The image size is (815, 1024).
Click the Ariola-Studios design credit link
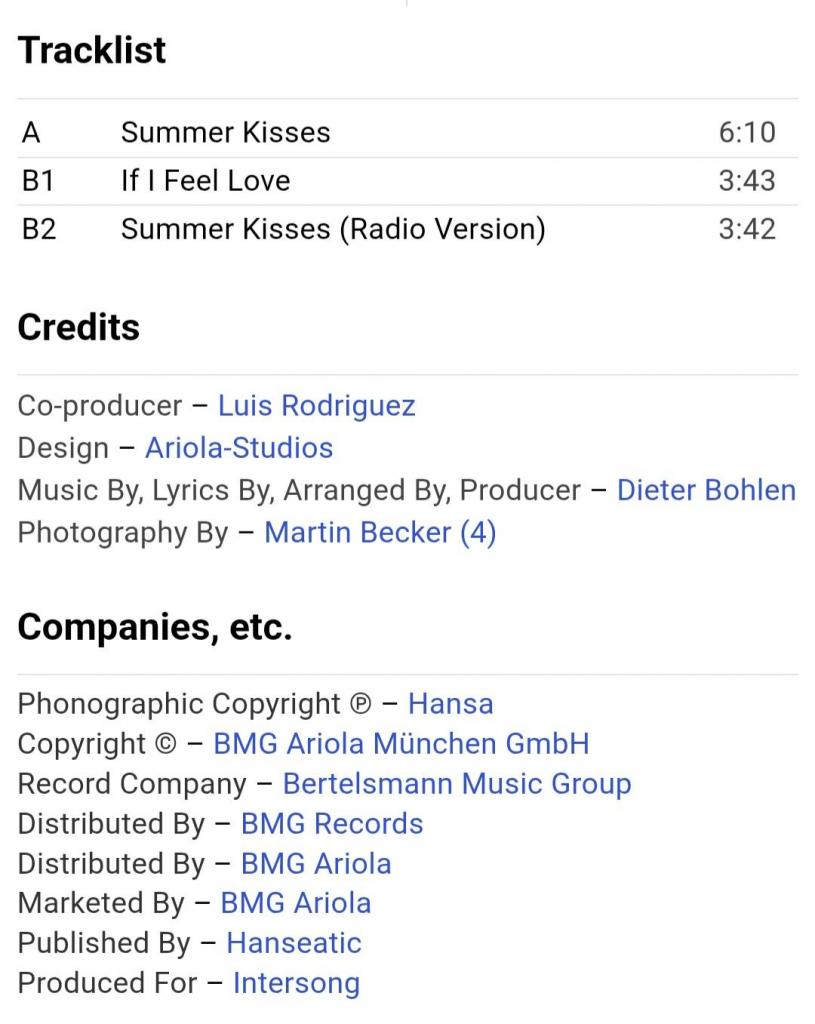pos(239,447)
